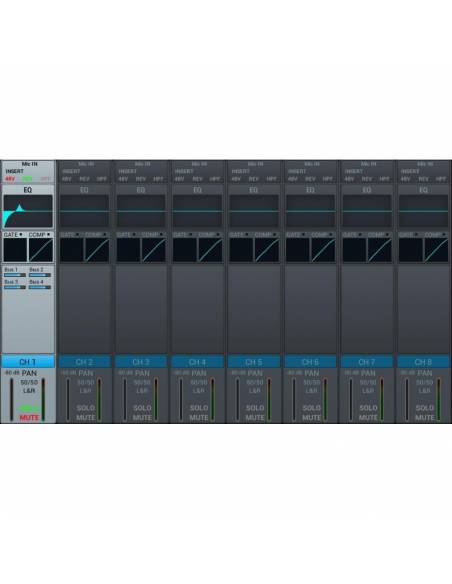Click INSERT on CH 1
The image size is (452, 584).
(15, 171)
